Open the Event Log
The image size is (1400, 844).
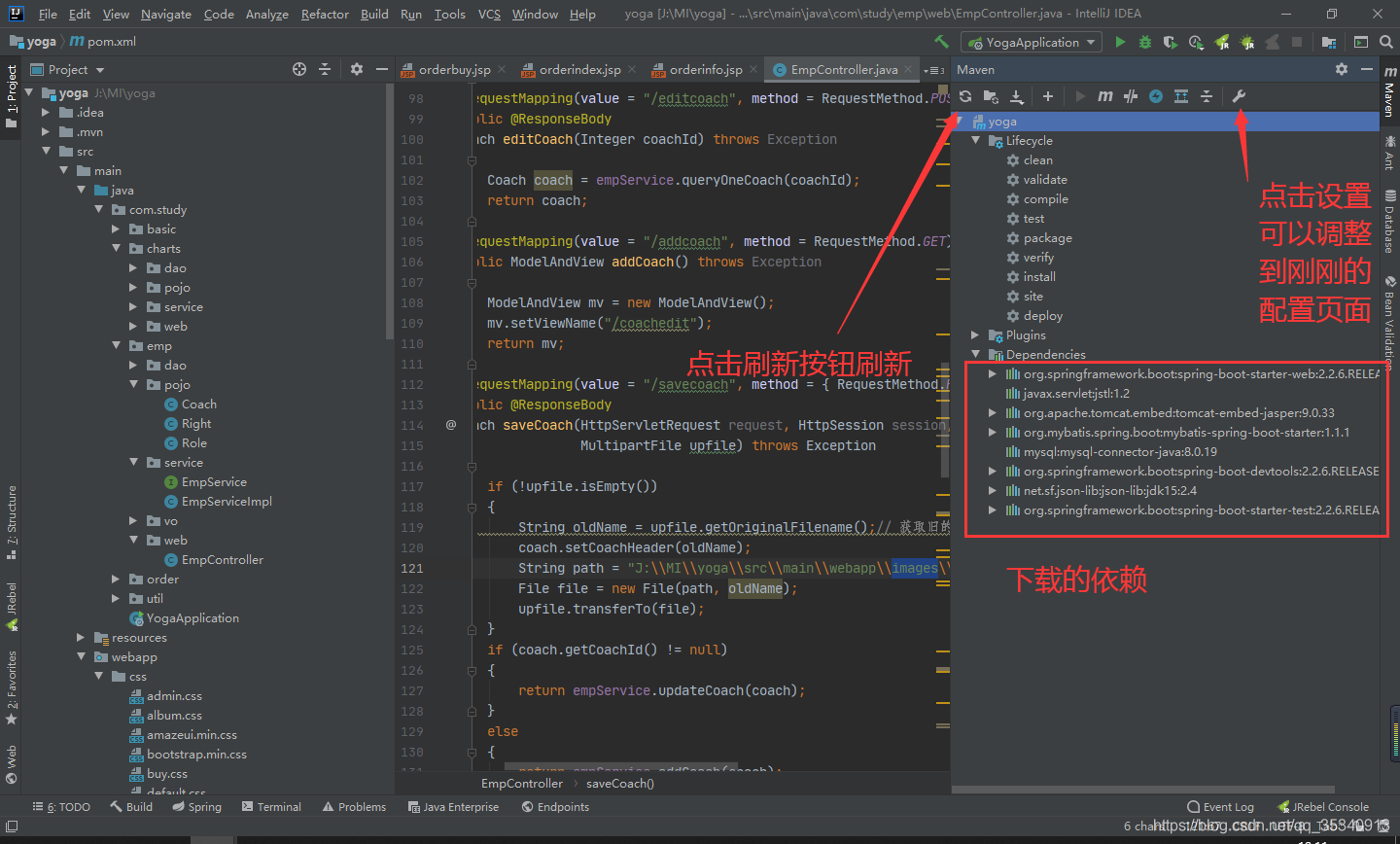coord(1220,807)
